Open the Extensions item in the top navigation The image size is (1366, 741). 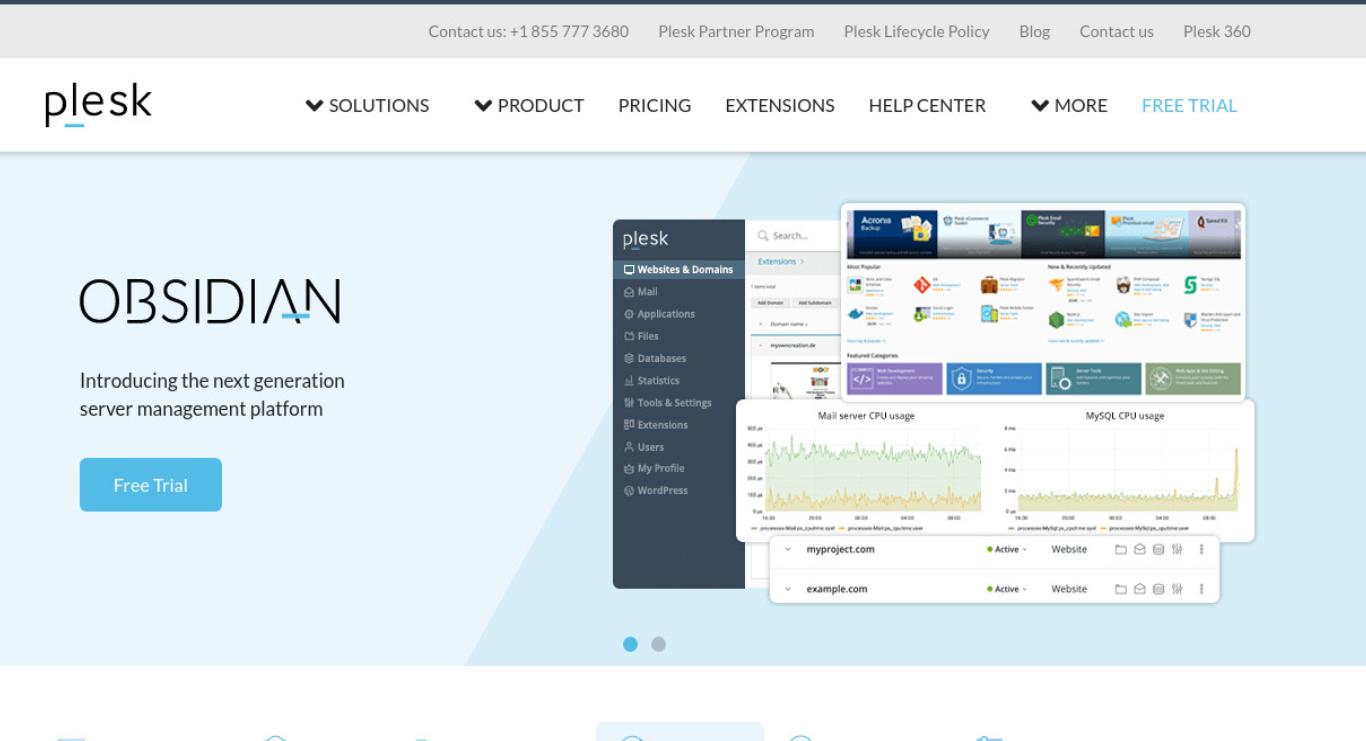coord(780,105)
